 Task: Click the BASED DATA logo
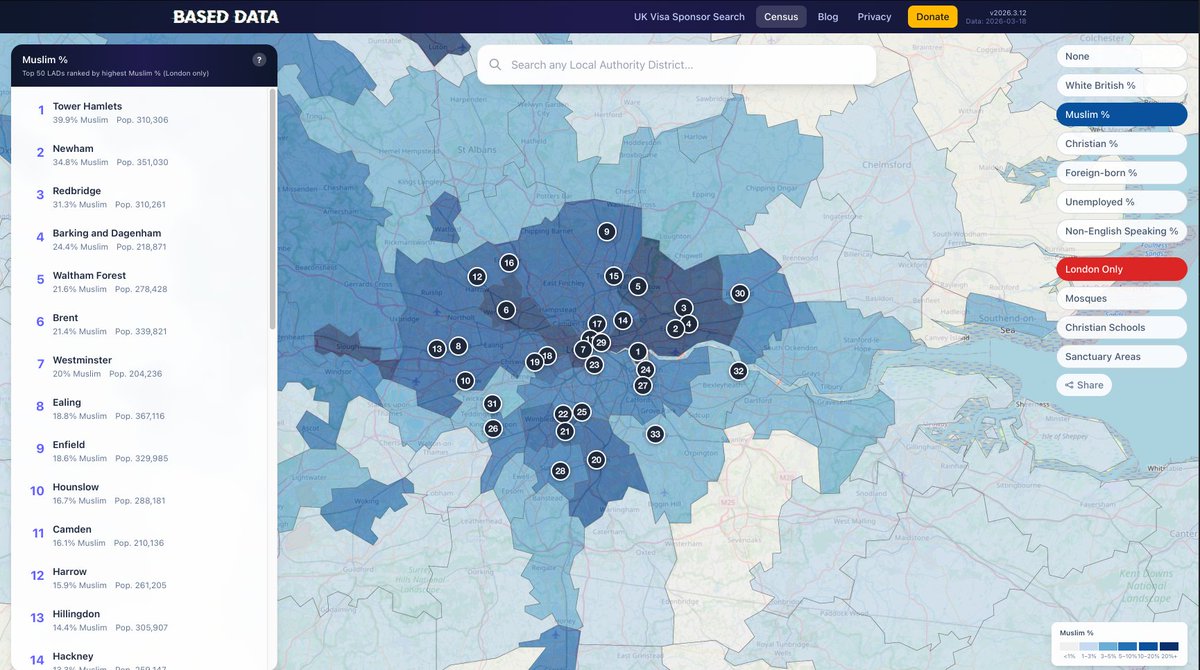tap(226, 17)
